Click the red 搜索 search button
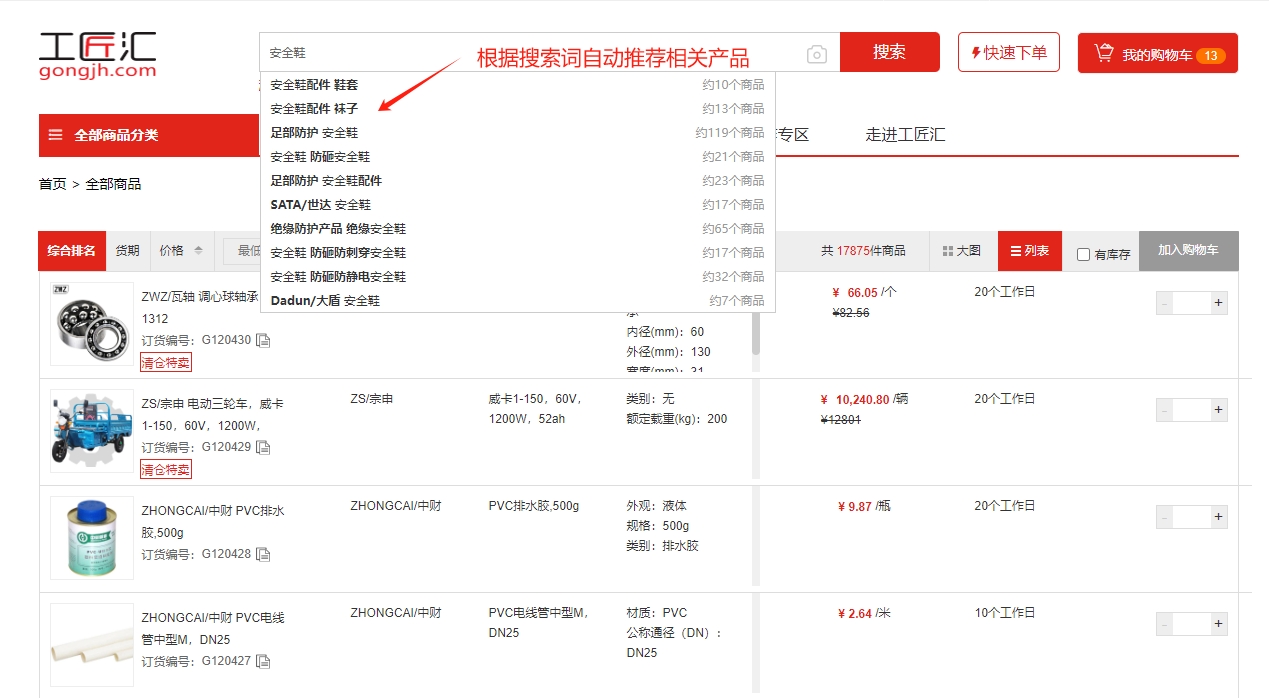1269x698 pixels. (889, 52)
